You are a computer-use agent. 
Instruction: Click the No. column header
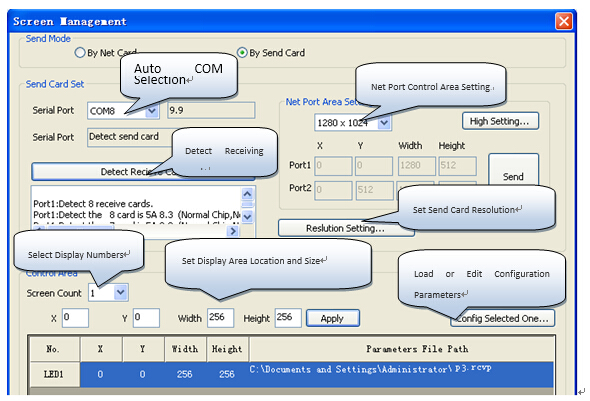55,349
